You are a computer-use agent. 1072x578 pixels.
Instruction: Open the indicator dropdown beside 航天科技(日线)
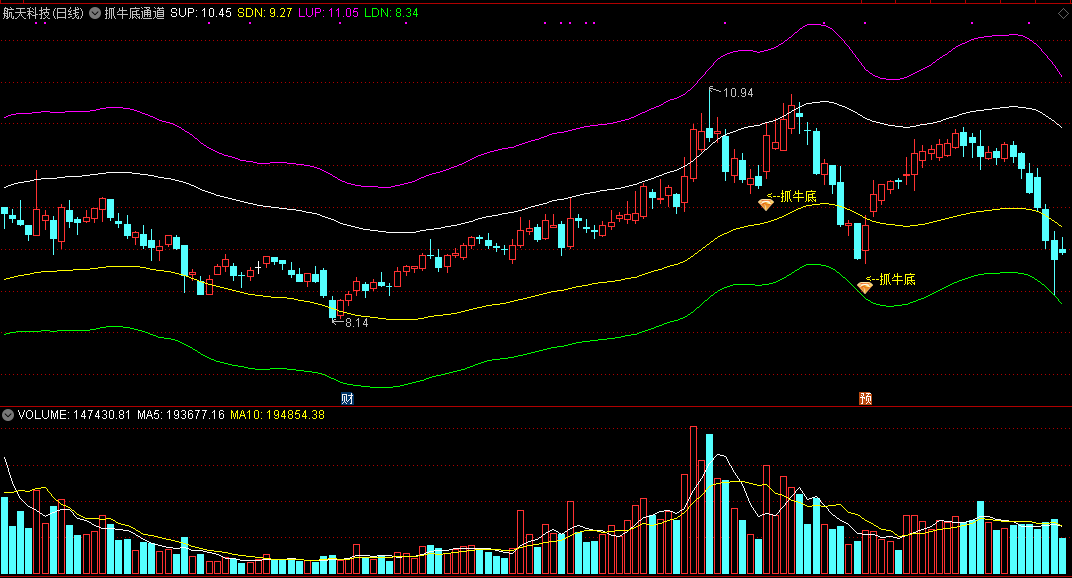(x=95, y=13)
